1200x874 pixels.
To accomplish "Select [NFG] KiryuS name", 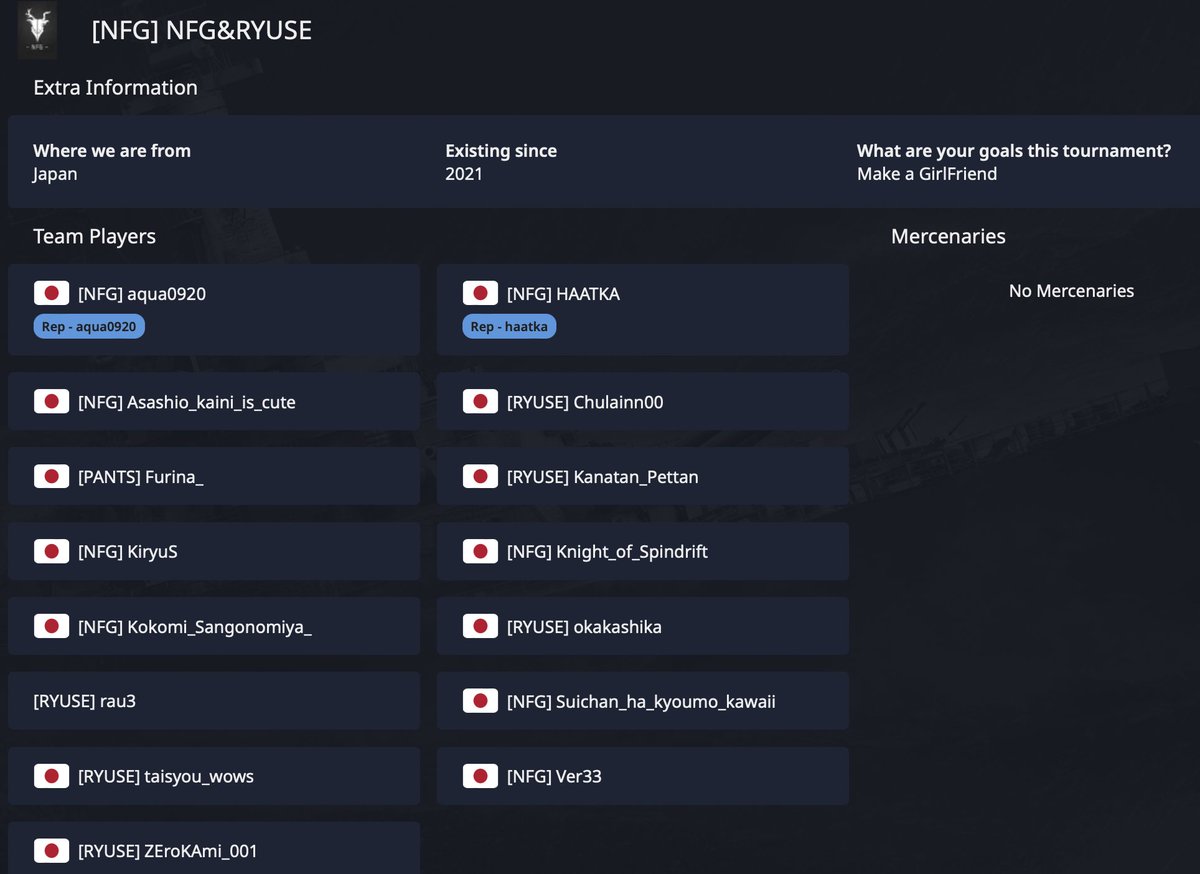I will [128, 551].
